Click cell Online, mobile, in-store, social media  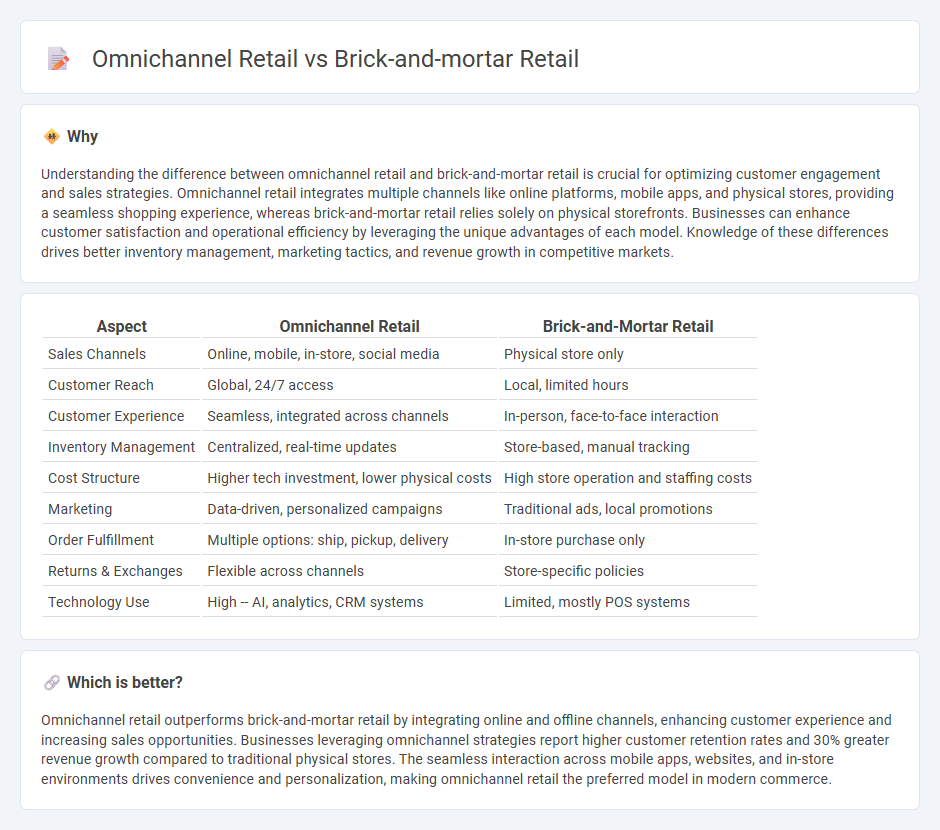[x=323, y=354]
